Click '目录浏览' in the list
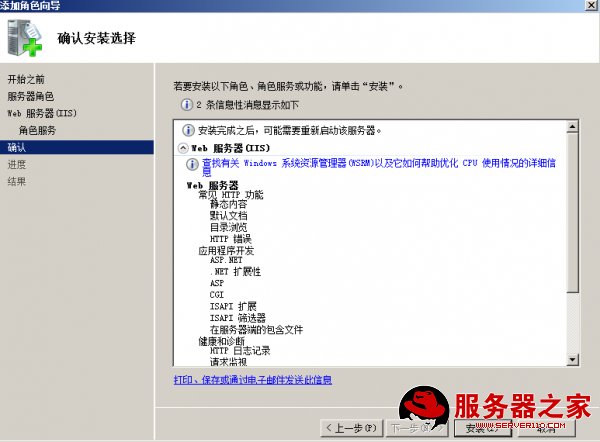Screen dimensions: 600x442 pos(228,227)
